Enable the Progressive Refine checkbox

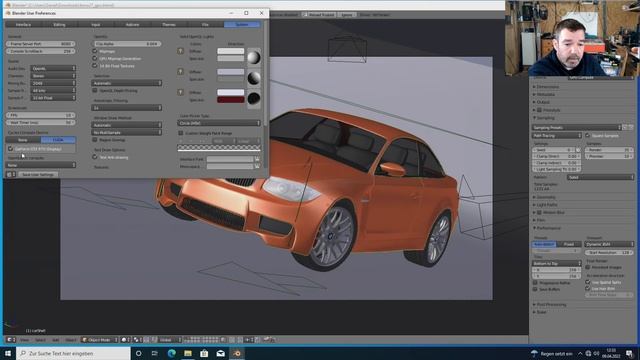pyautogui.click(x=535, y=282)
